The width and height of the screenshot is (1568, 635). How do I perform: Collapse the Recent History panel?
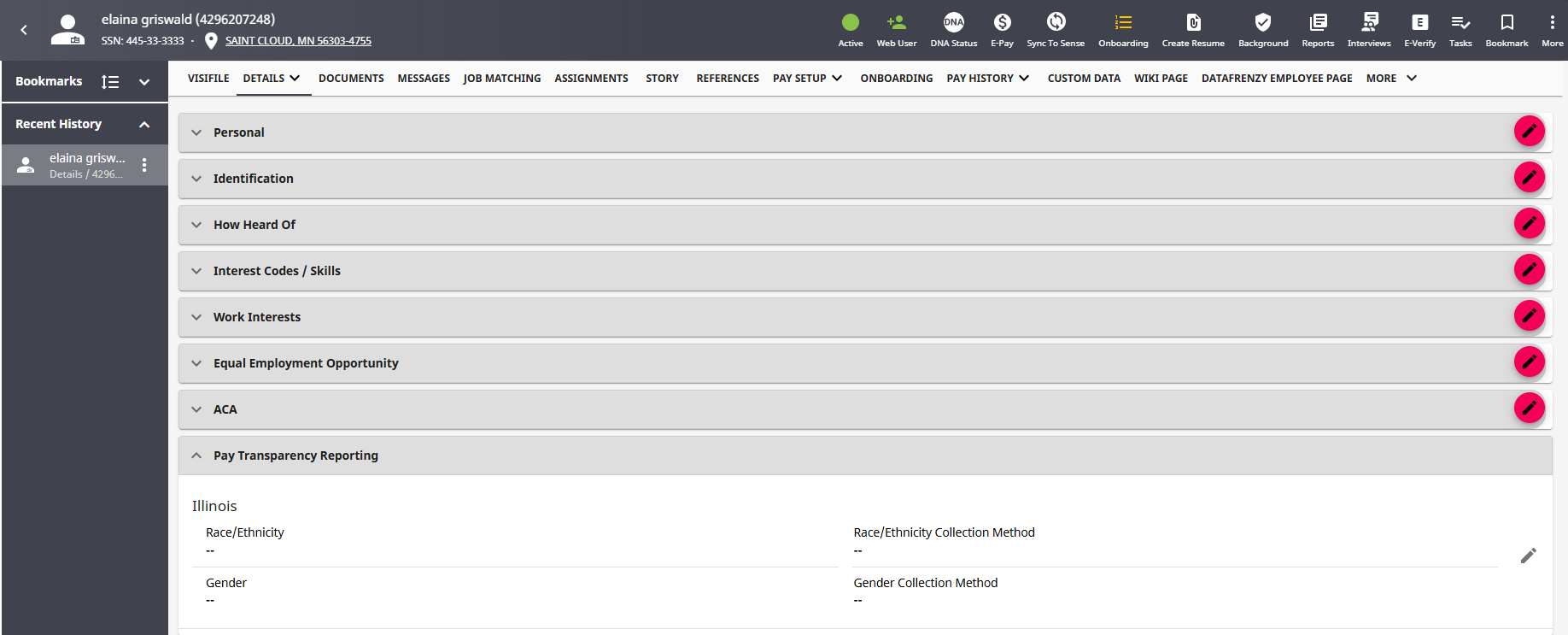tap(144, 125)
